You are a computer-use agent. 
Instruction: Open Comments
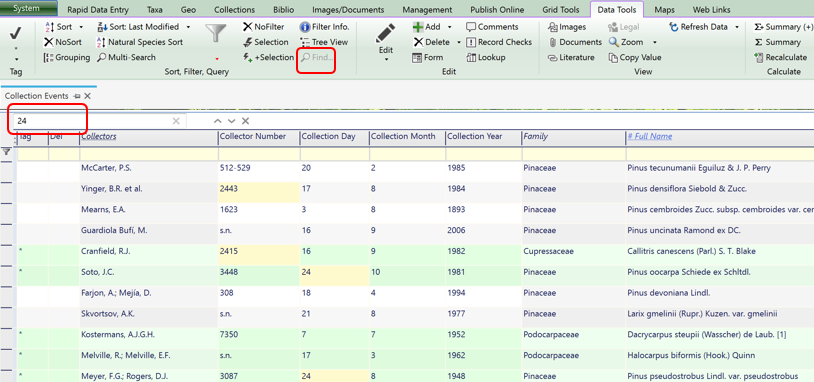click(492, 27)
